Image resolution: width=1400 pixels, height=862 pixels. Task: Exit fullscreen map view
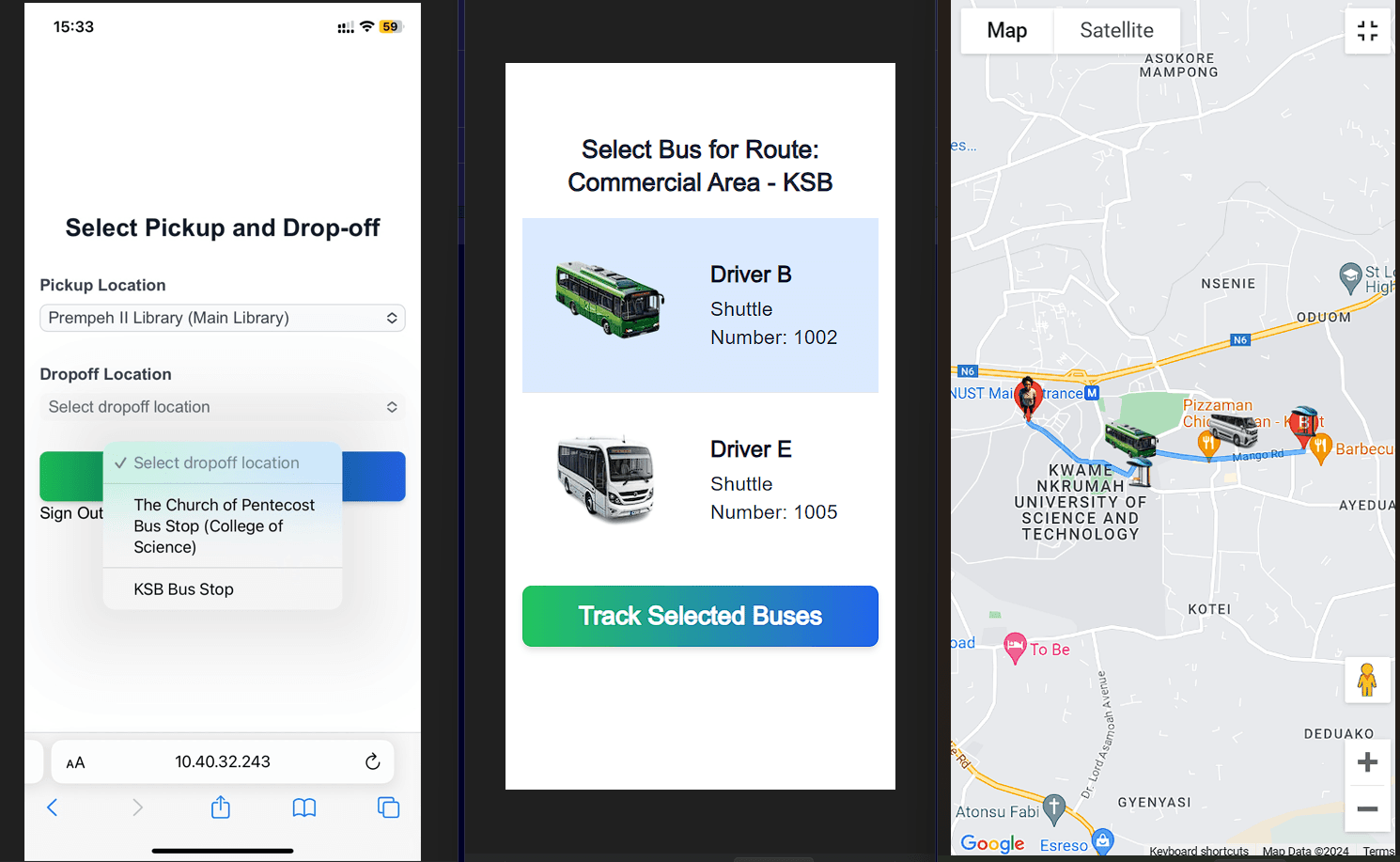(1368, 31)
